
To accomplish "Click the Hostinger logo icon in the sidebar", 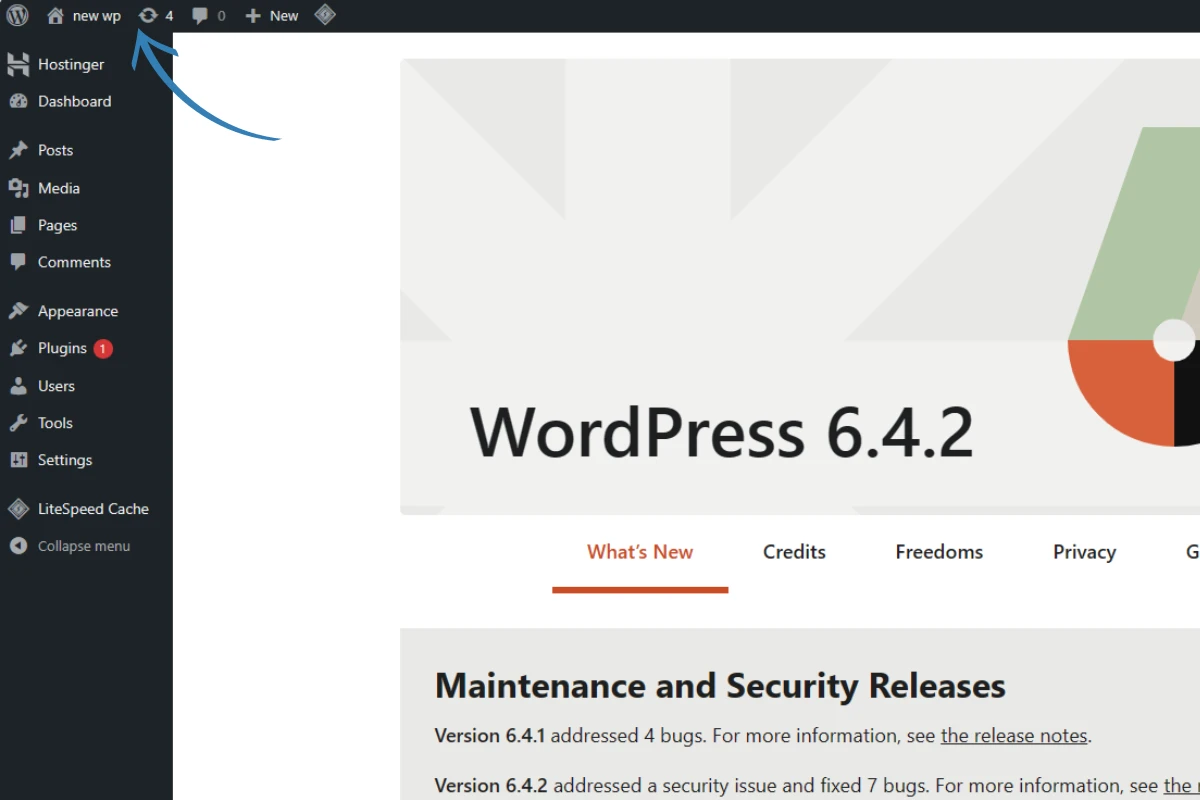I will coord(18,64).
